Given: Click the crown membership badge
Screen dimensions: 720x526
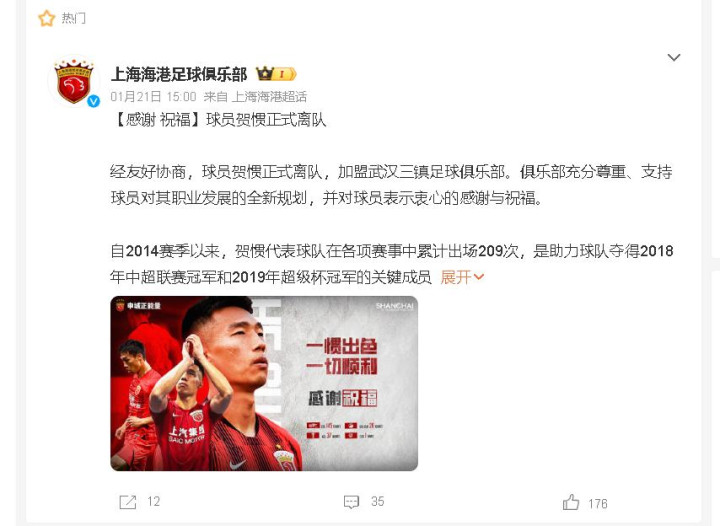Looking at the screenshot, I should point(264,73).
